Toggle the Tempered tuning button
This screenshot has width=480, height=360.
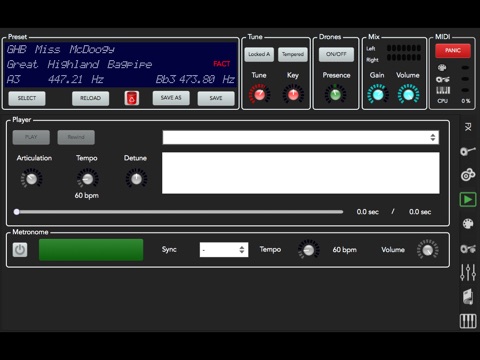coord(293,54)
